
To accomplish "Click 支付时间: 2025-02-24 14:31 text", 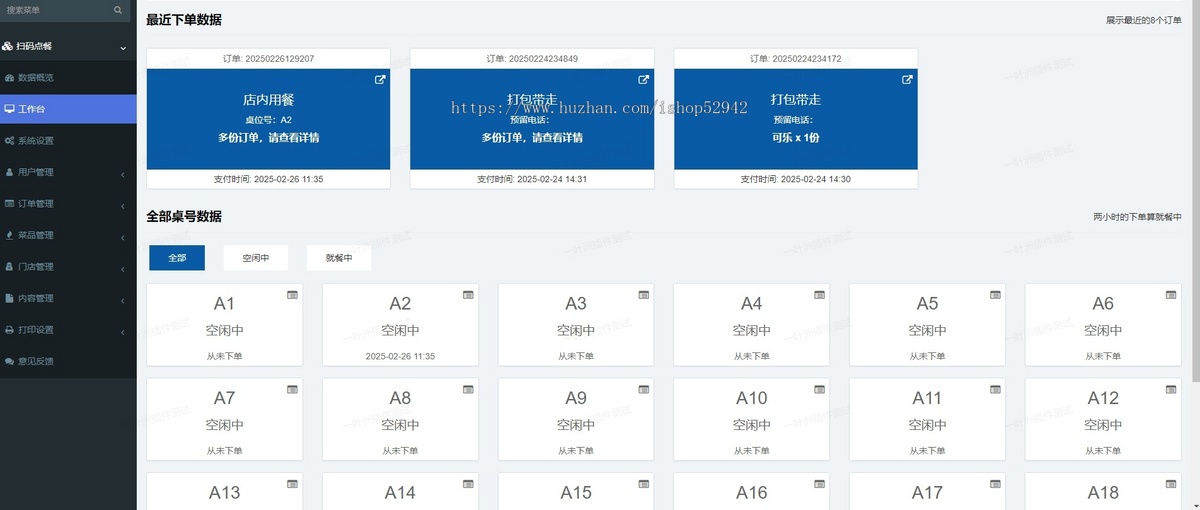I will 532,179.
